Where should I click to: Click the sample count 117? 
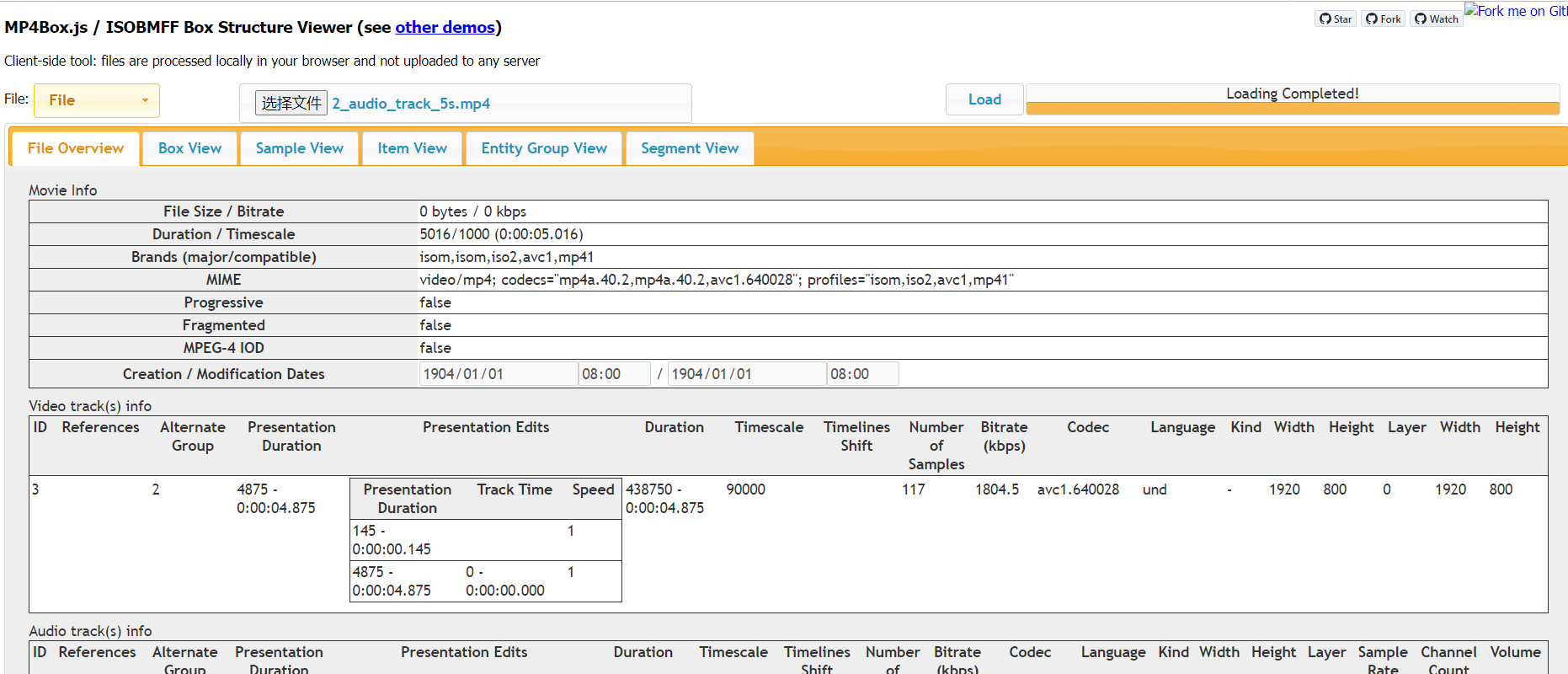[914, 489]
